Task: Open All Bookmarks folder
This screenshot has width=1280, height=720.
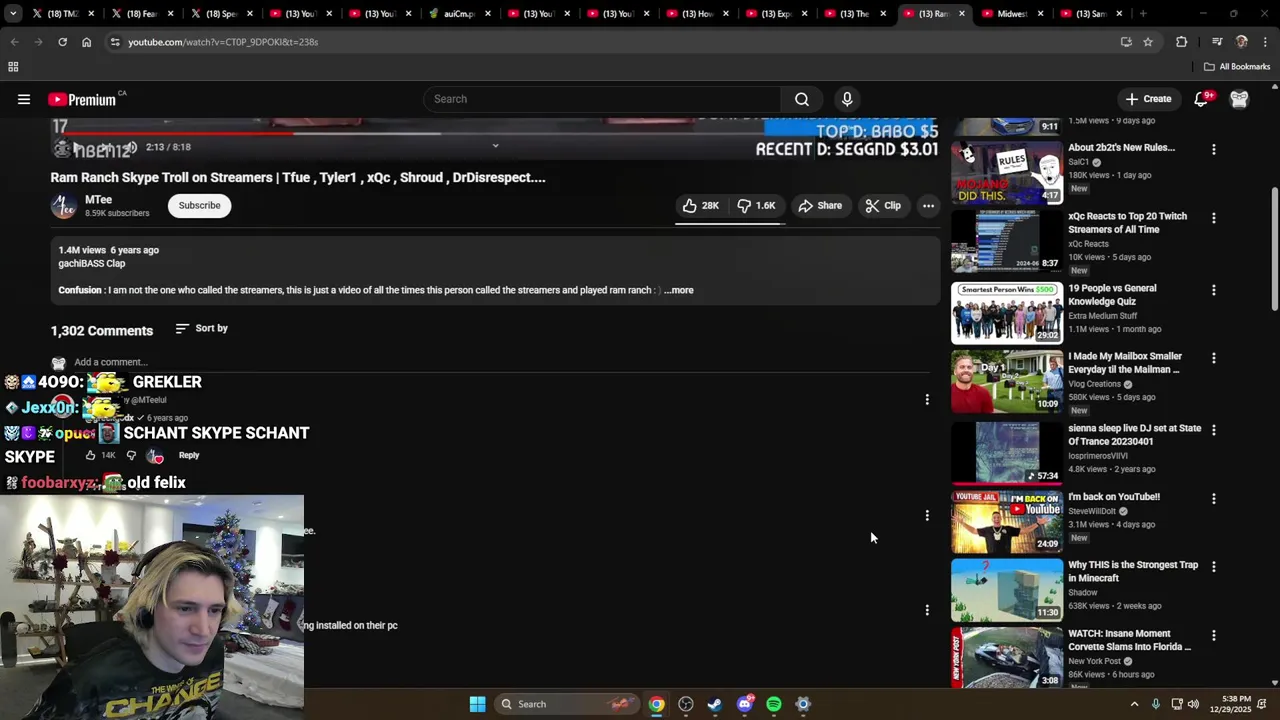Action: [x=1236, y=67]
